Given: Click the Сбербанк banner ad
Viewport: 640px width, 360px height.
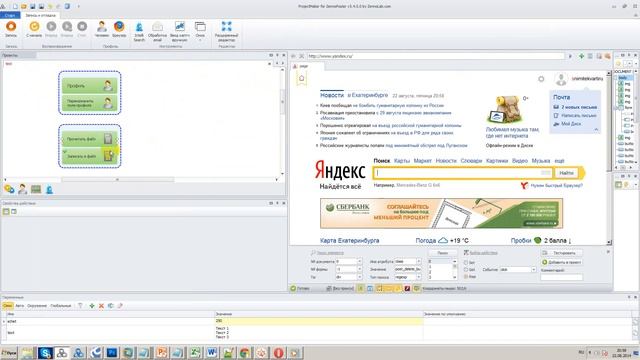Looking at the screenshot, I should click(441, 213).
